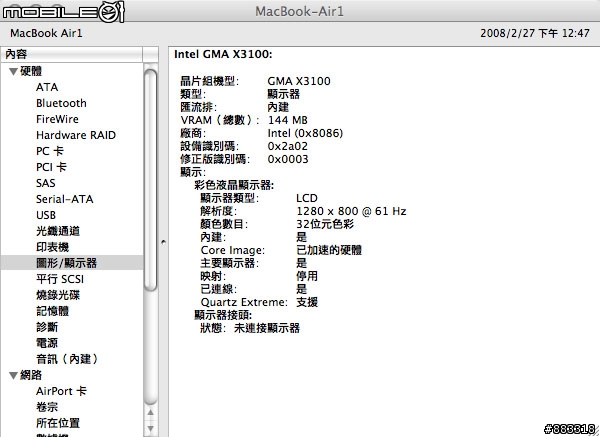
Task: Select ATA in the hardware list
Action: pyautogui.click(x=47, y=87)
